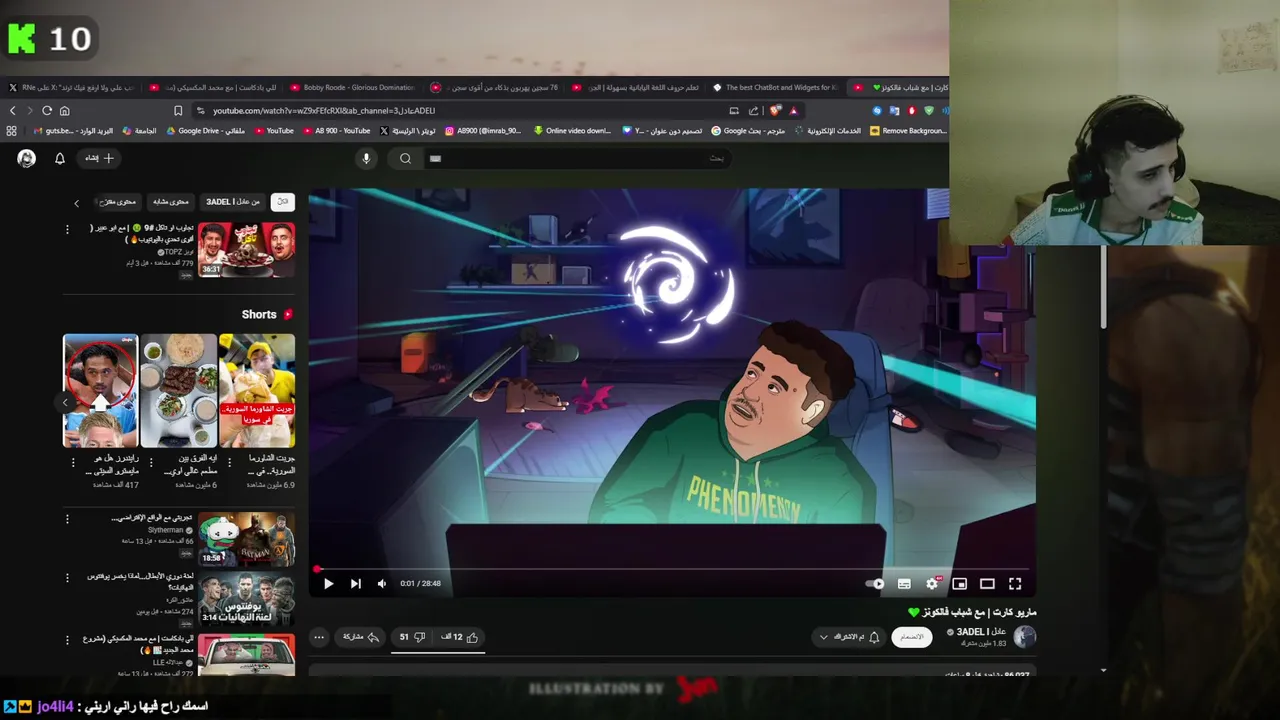This screenshot has width=1280, height=720.
Task: Open options for the 6 مليون Short
Action: point(151,464)
